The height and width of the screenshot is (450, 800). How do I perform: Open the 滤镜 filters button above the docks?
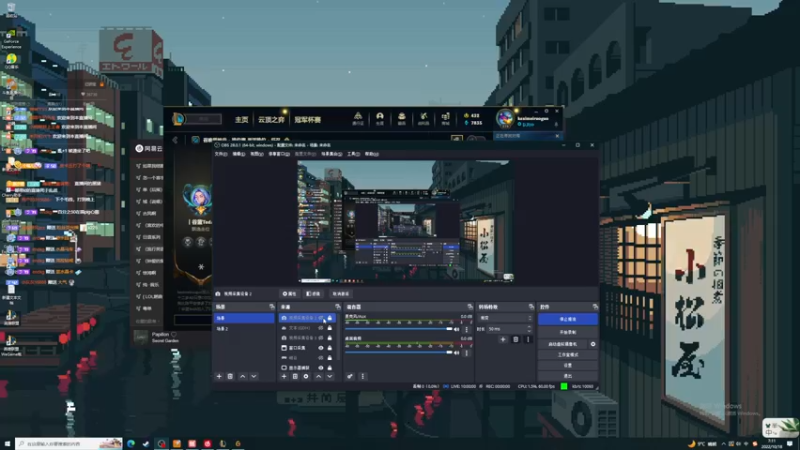pos(313,294)
